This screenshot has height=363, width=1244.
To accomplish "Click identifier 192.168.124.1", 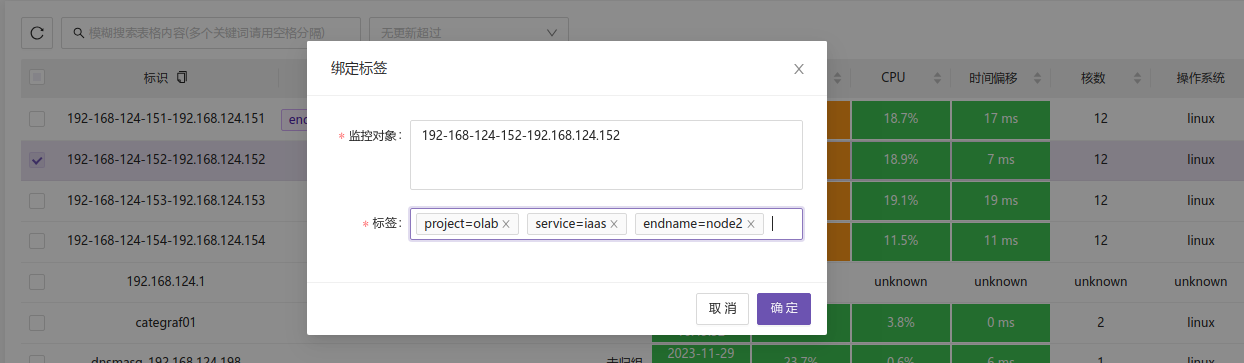I will pos(166,282).
